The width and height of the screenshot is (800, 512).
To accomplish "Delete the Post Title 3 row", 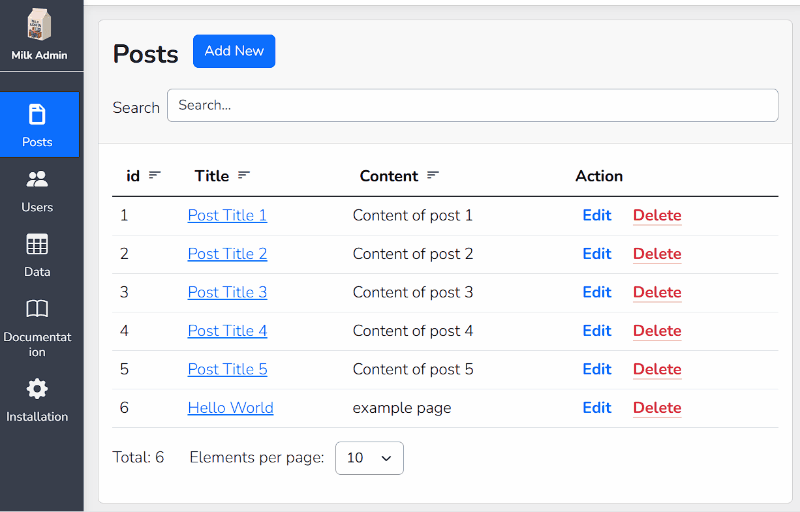I will coord(657,292).
